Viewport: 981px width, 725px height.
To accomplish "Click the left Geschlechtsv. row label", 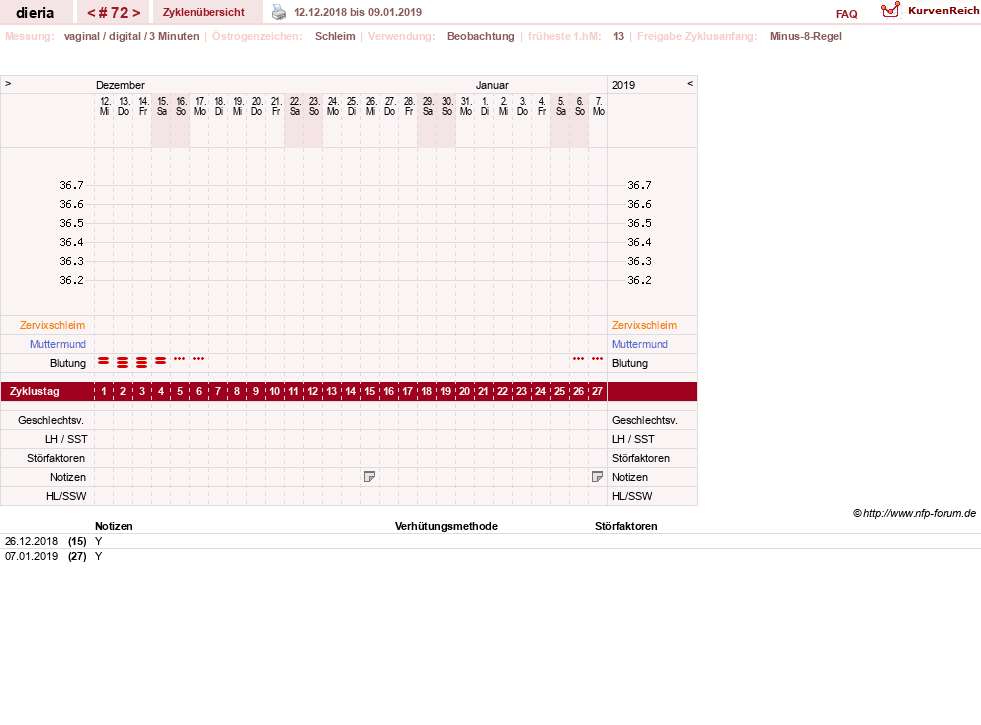I will (51, 420).
